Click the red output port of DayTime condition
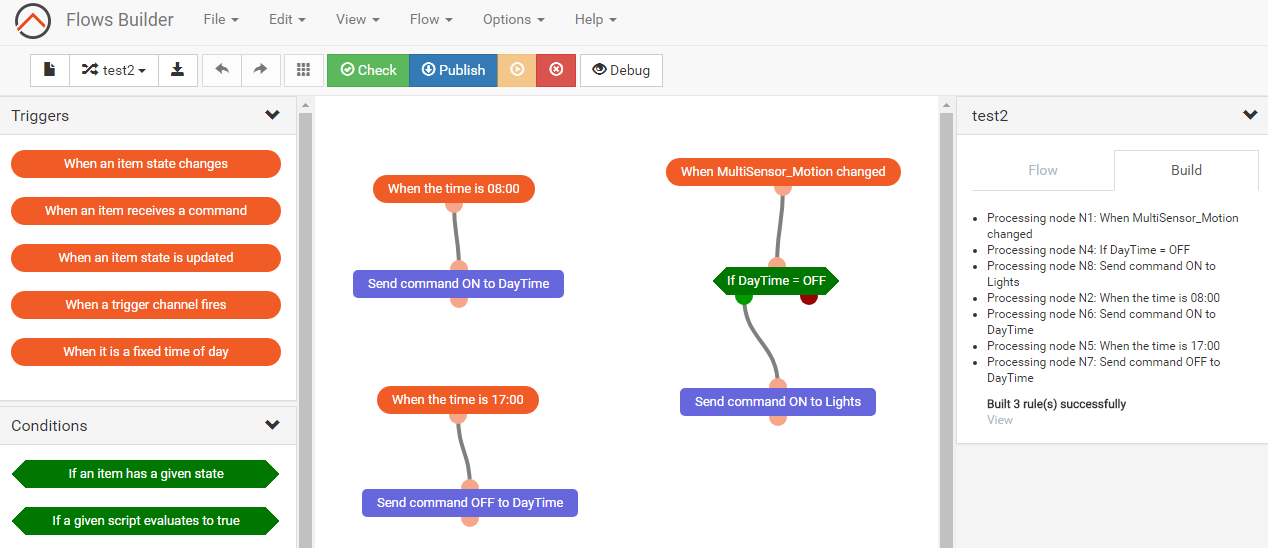Viewport: 1268px width, 548px height. pyautogui.click(x=809, y=297)
